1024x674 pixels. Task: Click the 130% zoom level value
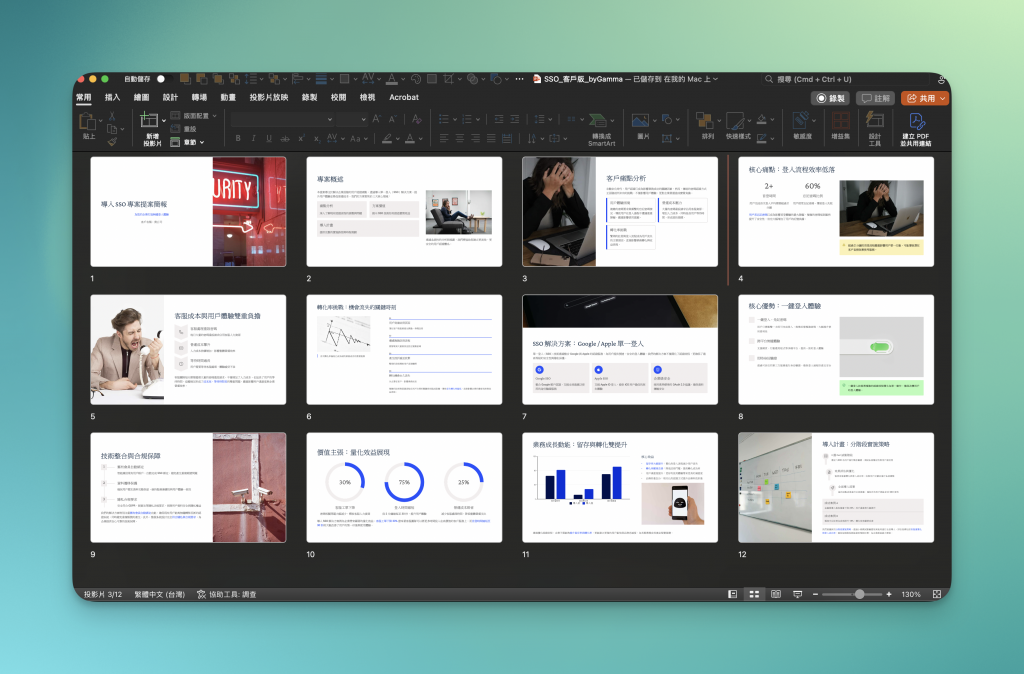[x=910, y=594]
